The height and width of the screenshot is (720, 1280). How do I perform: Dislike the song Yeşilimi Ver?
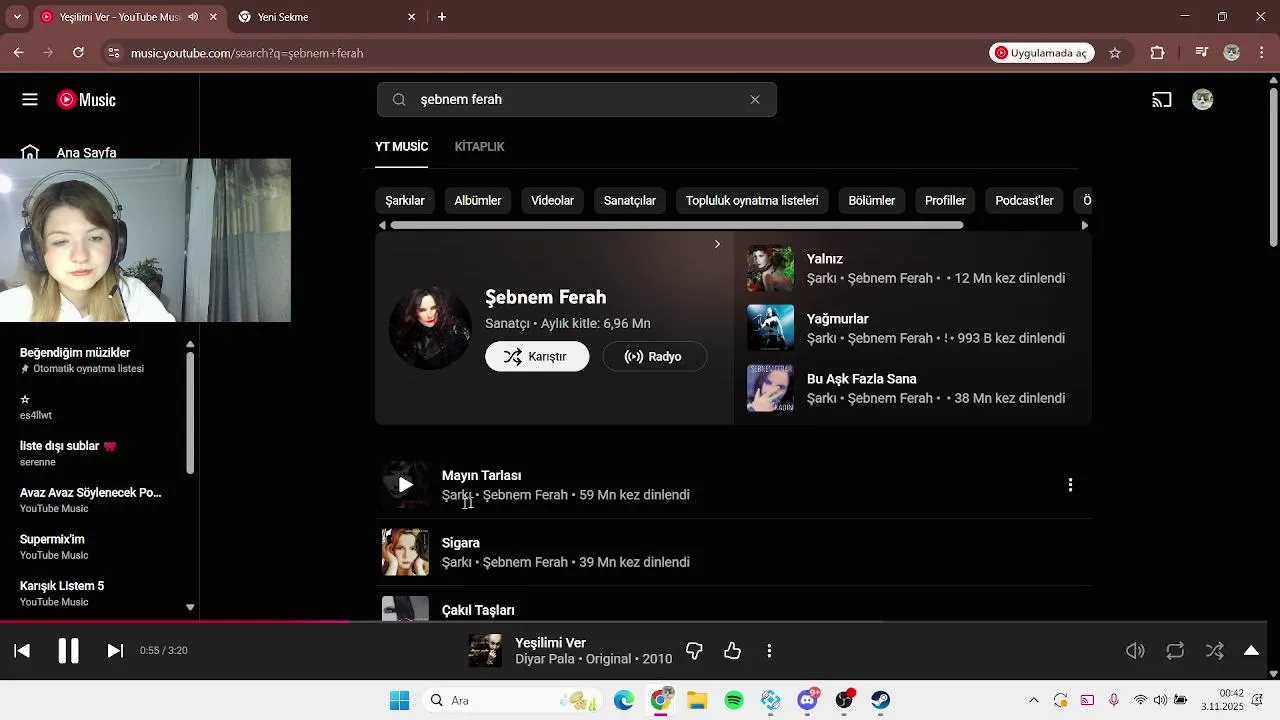tap(694, 651)
